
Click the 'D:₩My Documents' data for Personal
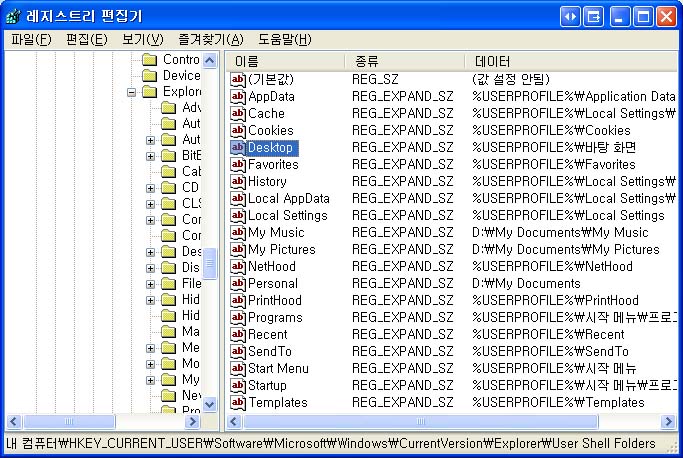[526, 284]
